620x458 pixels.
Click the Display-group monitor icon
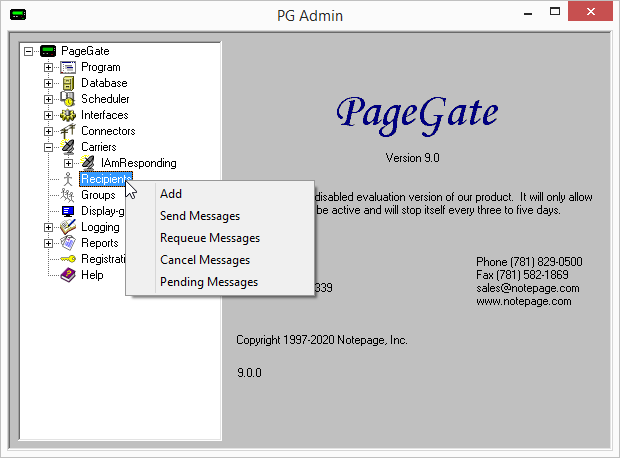coord(68,211)
